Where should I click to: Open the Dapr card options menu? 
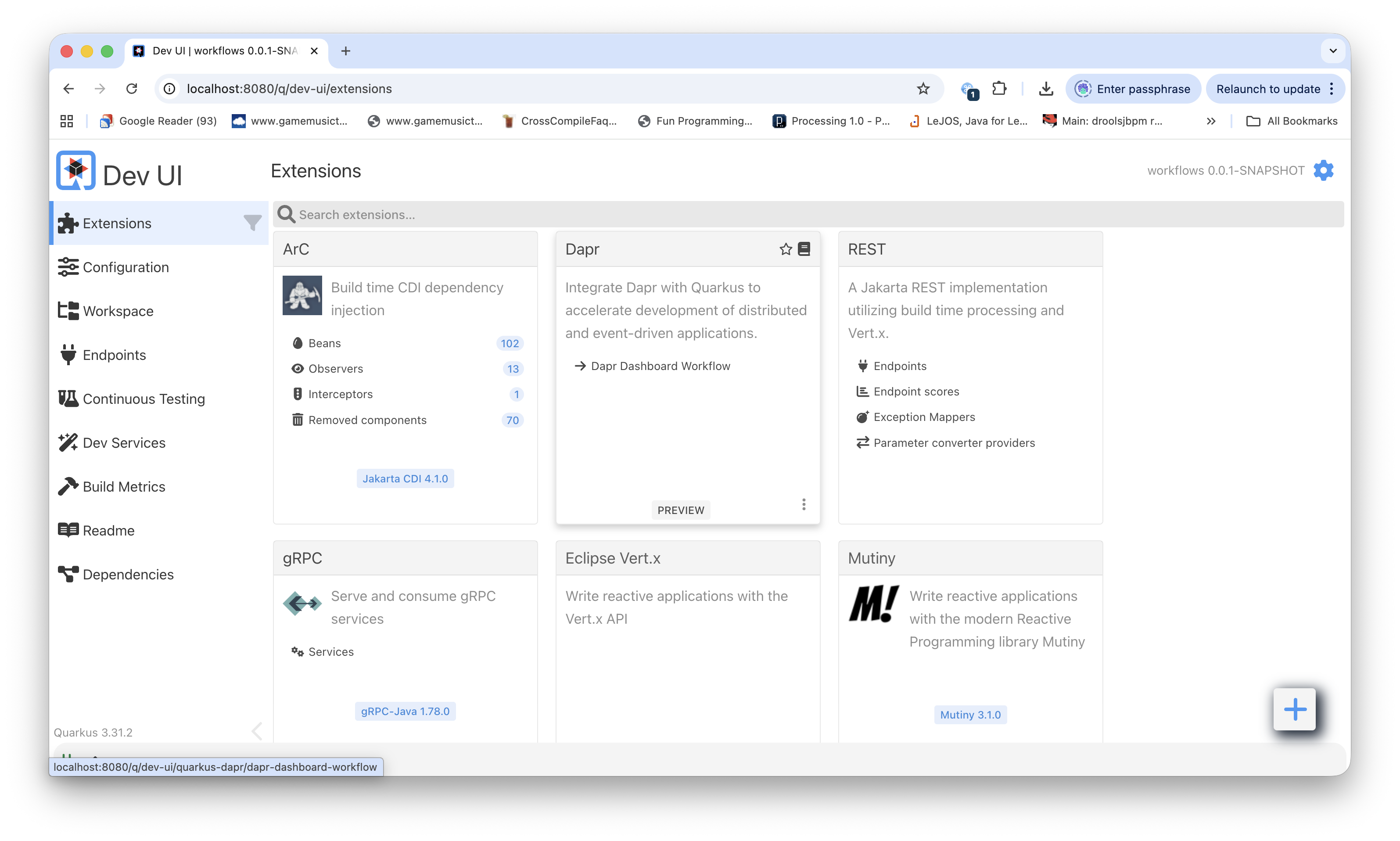coord(804,504)
